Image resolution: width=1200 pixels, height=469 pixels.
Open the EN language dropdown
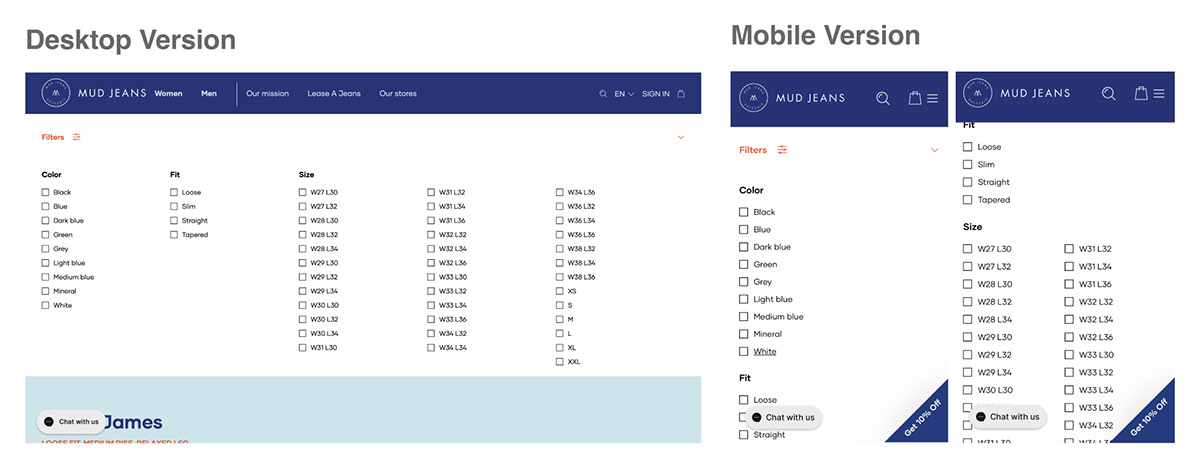[624, 94]
